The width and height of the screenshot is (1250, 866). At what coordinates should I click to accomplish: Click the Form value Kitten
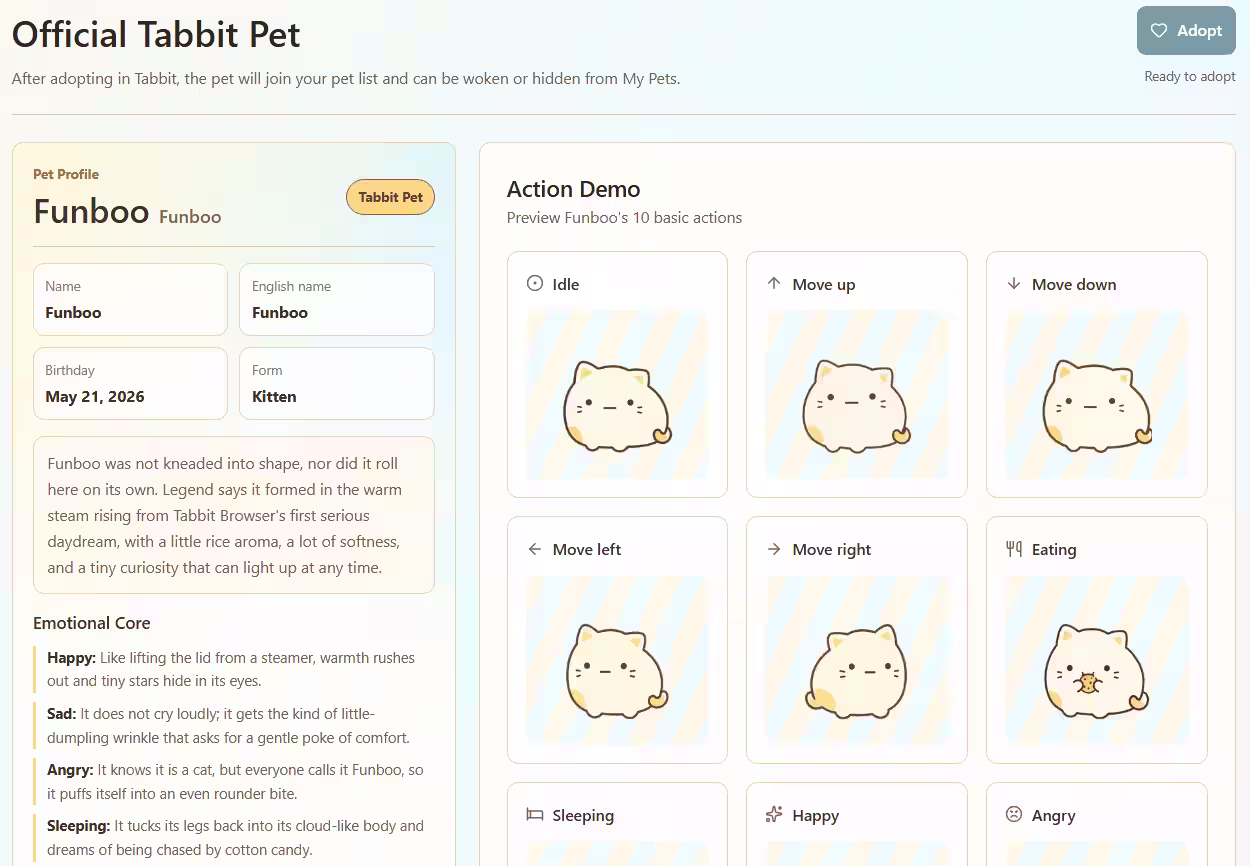pyautogui.click(x=274, y=397)
